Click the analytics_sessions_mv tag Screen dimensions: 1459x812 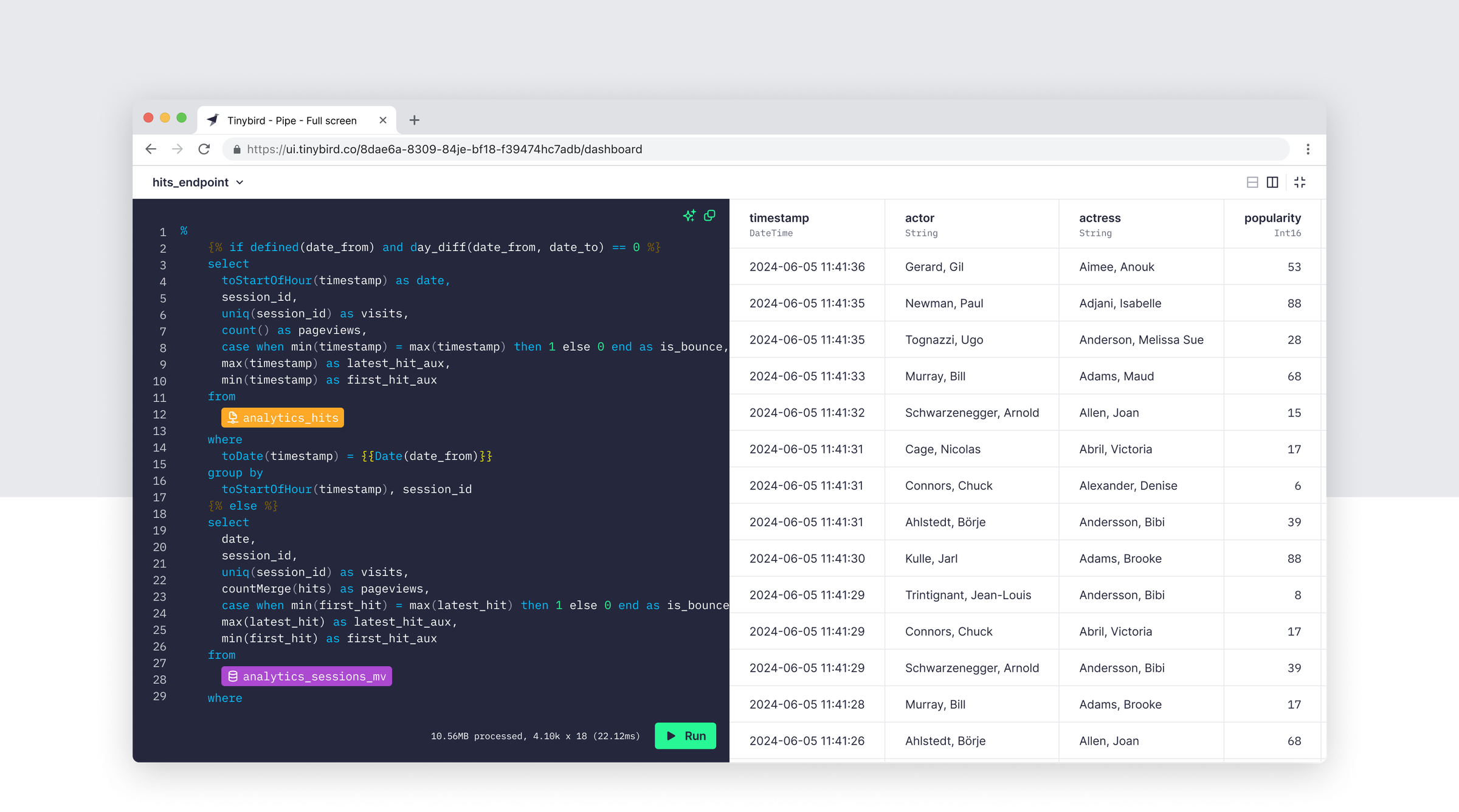306,676
